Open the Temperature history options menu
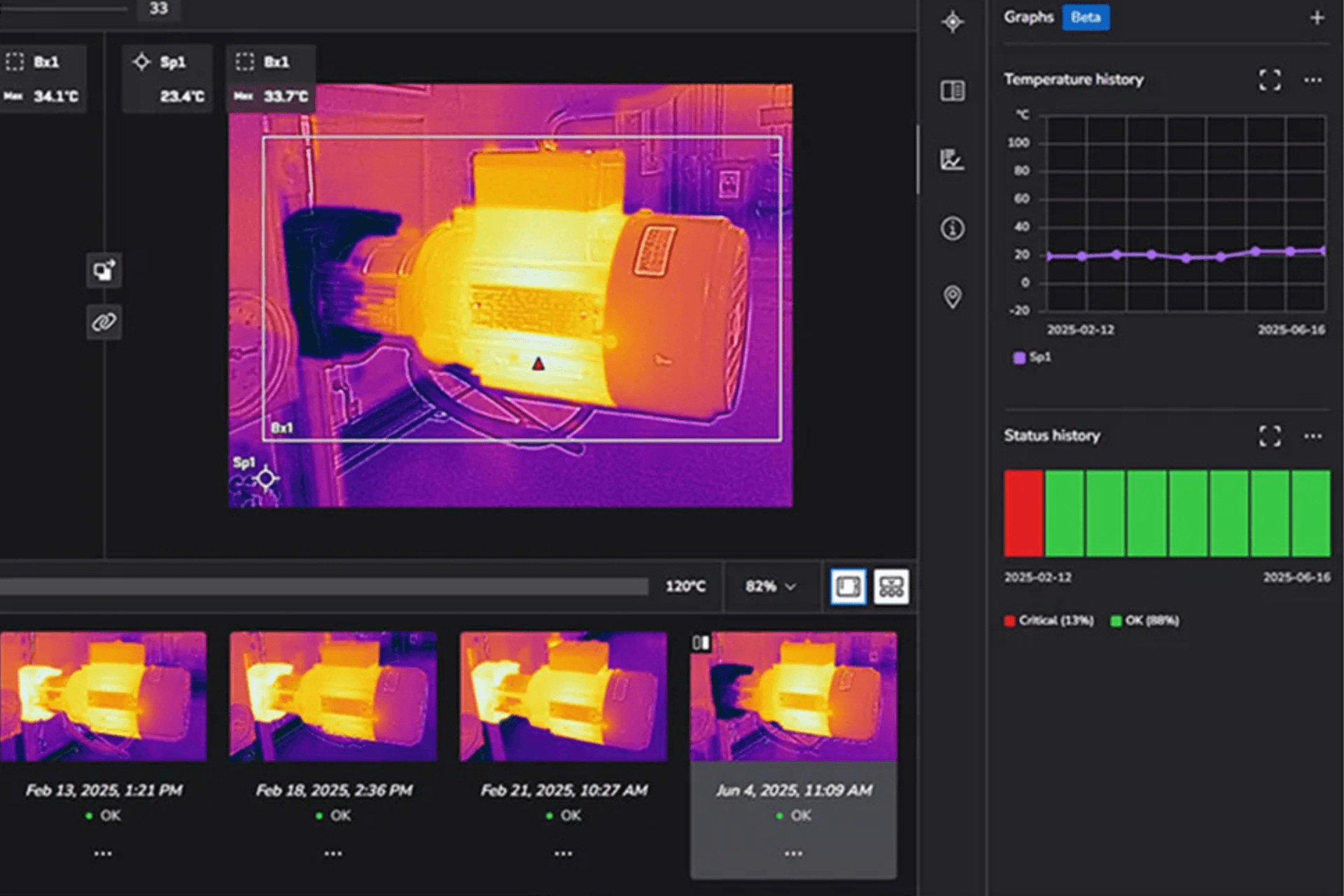The width and height of the screenshot is (1344, 896). click(x=1312, y=79)
